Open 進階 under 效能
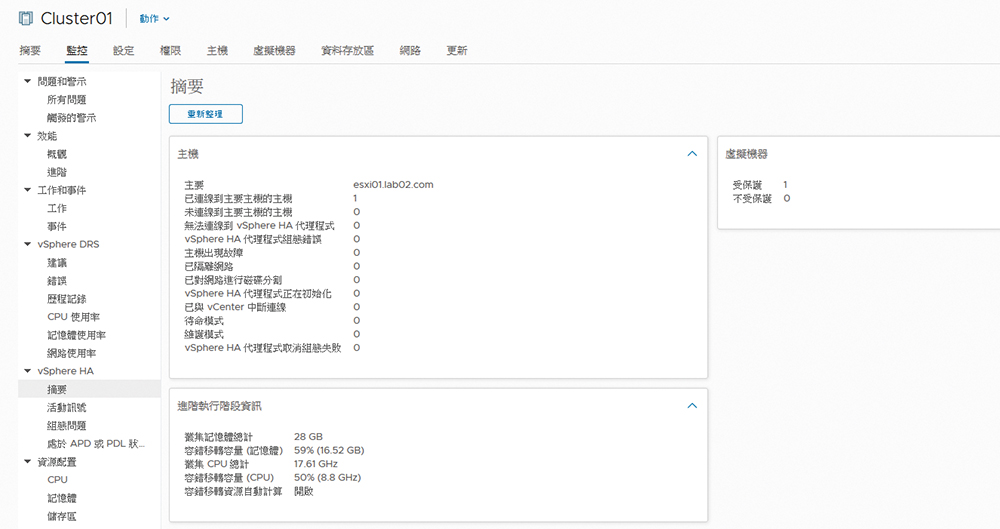 (57, 172)
